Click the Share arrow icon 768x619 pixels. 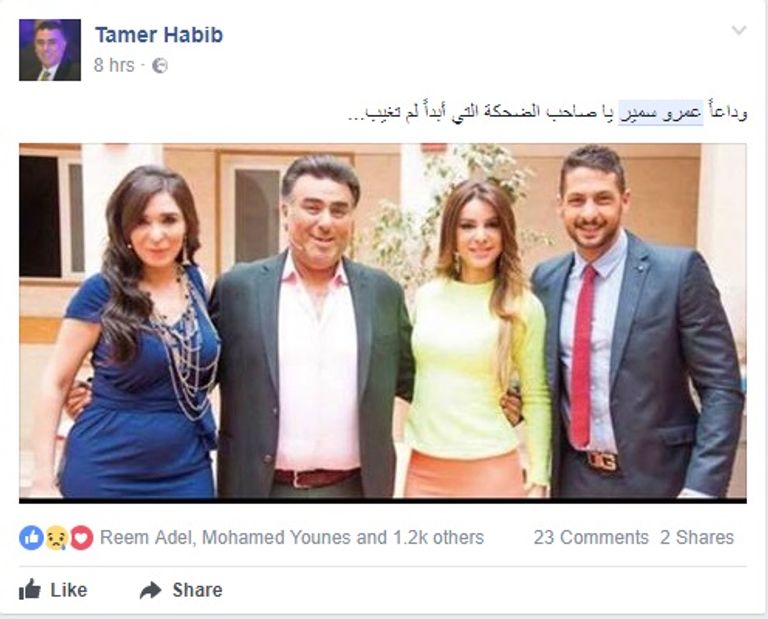point(150,590)
